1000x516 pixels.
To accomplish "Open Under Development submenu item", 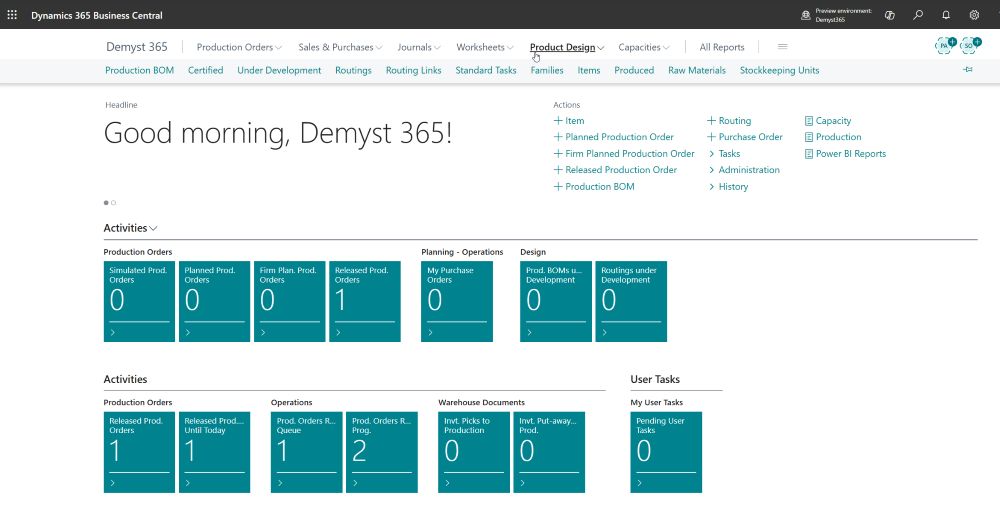I will click(x=279, y=70).
